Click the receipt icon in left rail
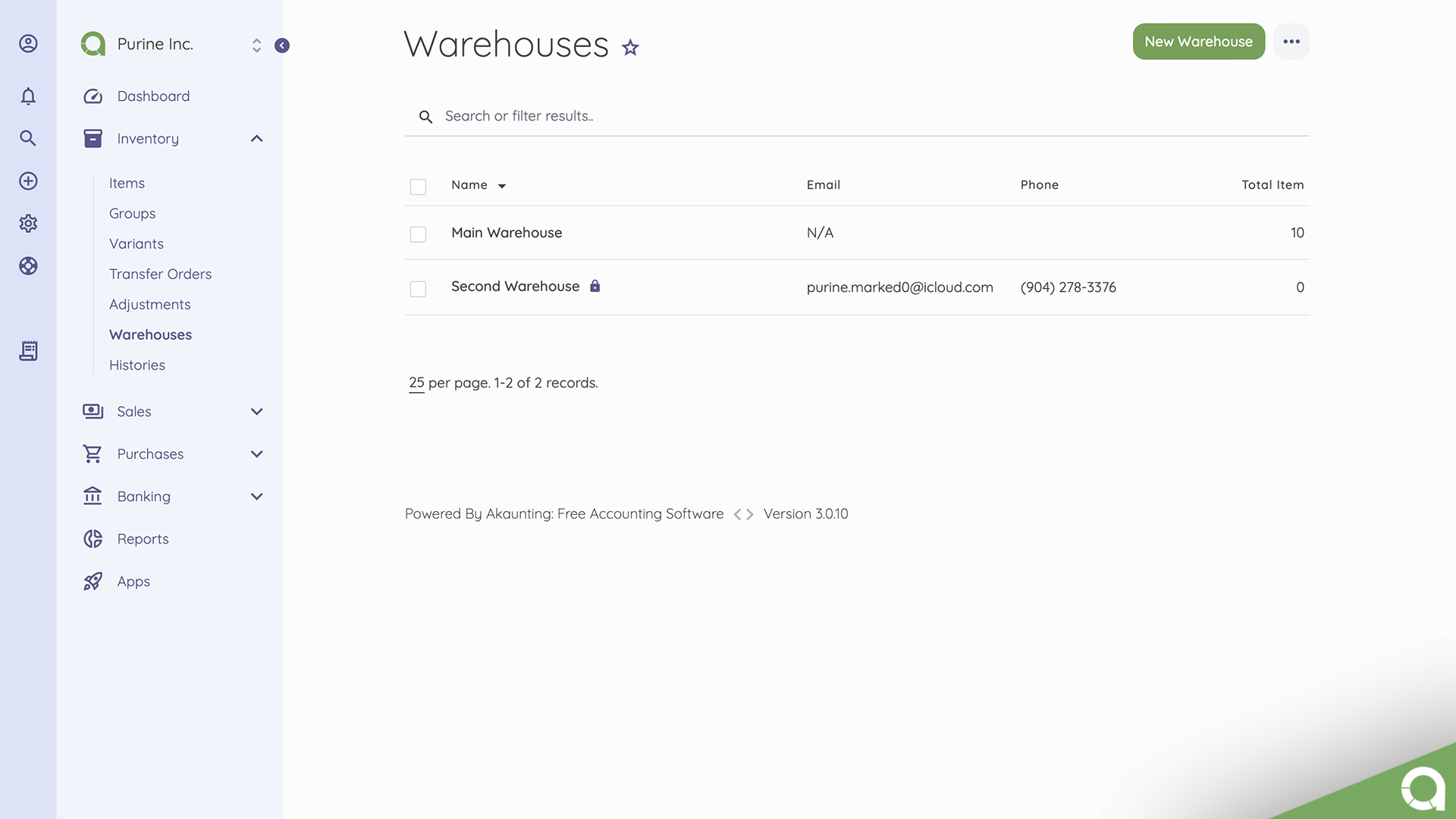 [28, 350]
